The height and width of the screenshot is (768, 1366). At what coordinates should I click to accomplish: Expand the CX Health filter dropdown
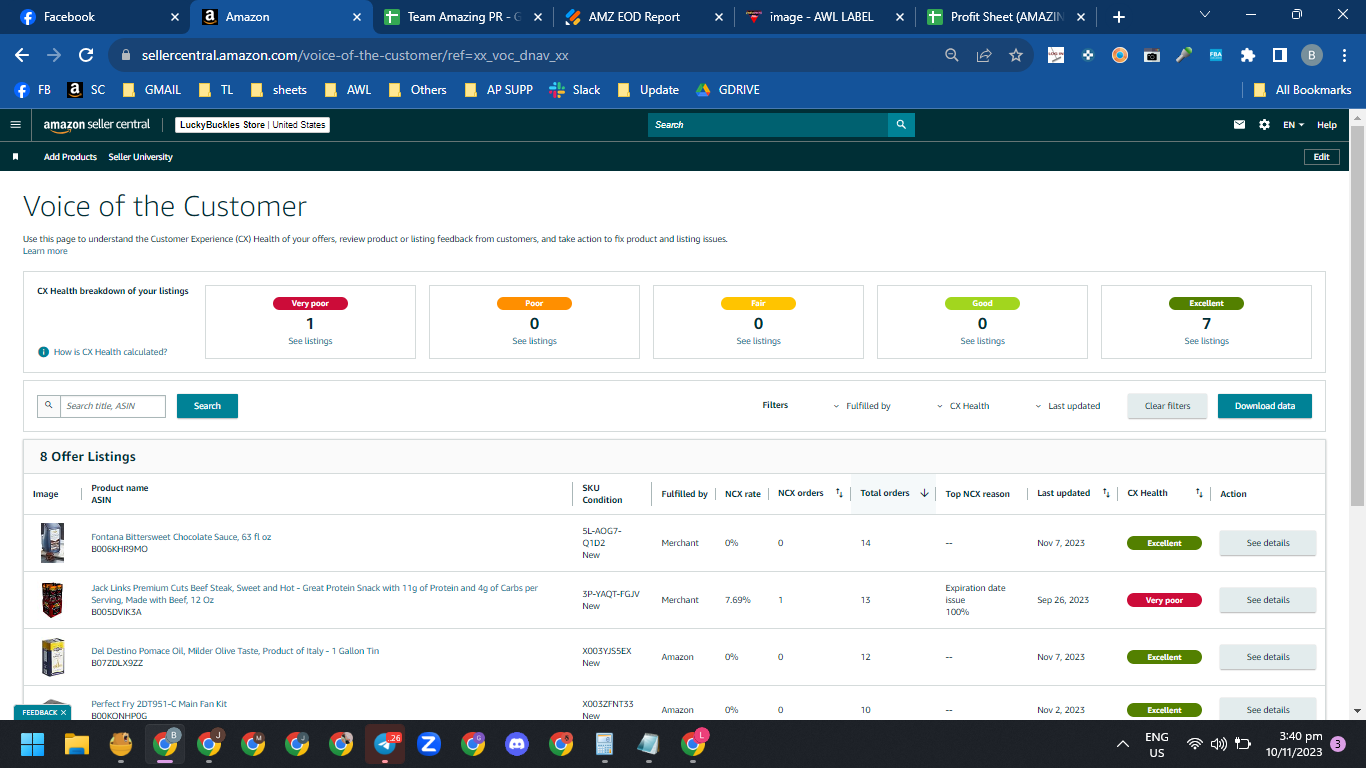point(963,406)
